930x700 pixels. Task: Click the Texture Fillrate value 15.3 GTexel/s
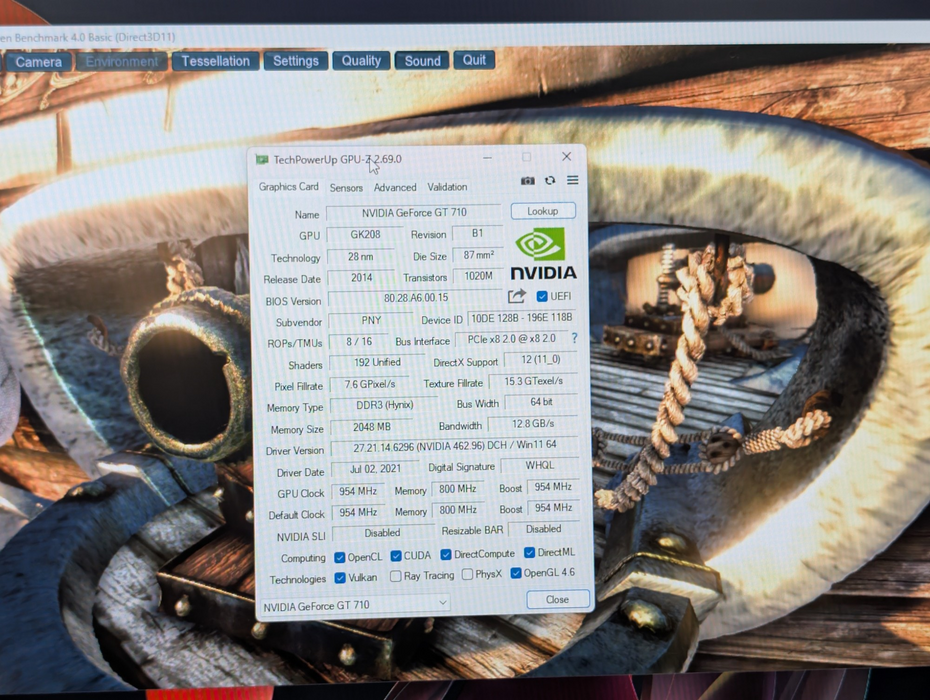pos(533,381)
